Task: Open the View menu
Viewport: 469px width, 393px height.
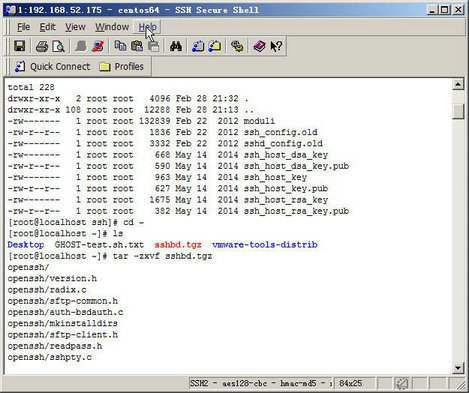Action: [75, 27]
